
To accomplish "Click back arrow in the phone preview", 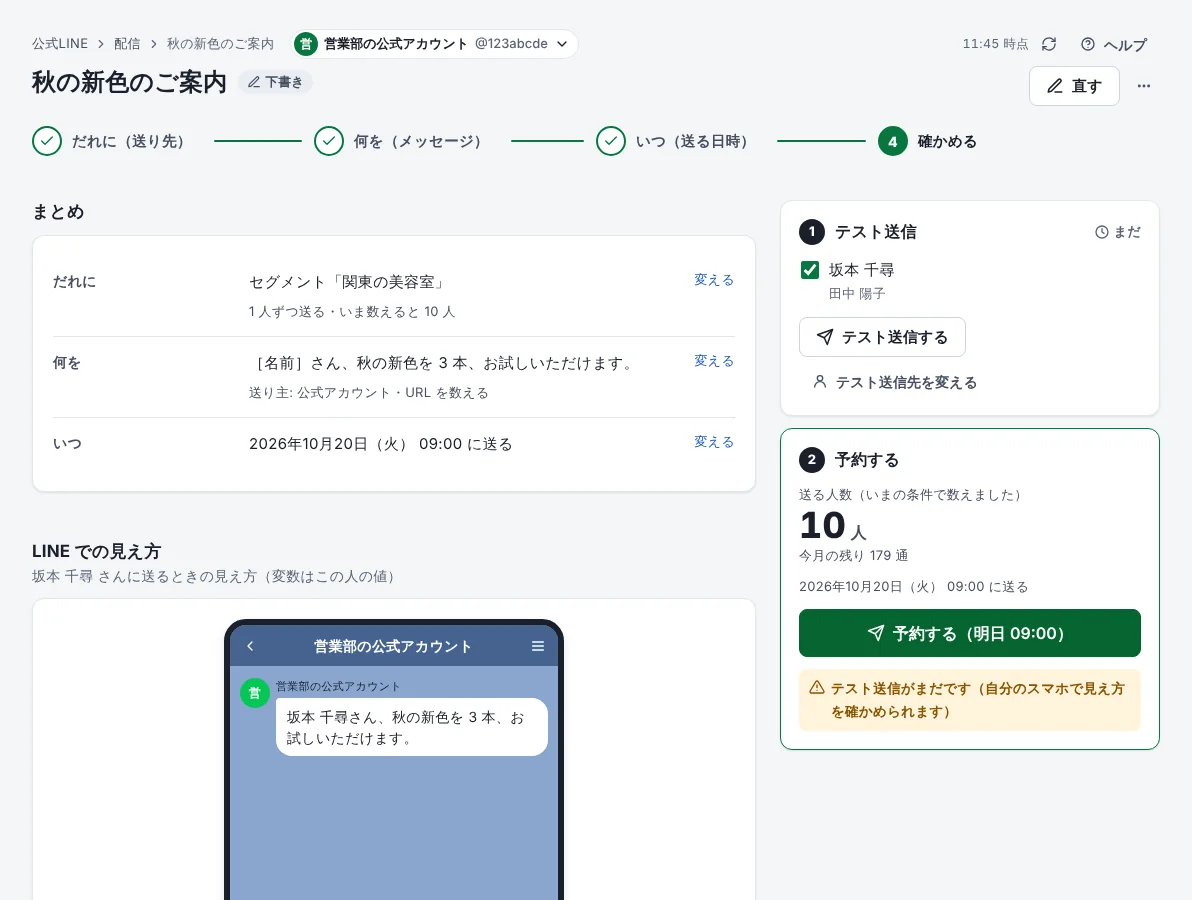I will coord(250,646).
